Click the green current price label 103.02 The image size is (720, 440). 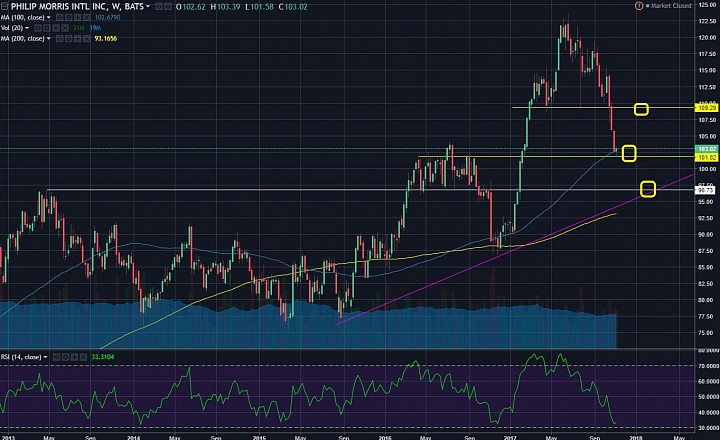(x=706, y=149)
